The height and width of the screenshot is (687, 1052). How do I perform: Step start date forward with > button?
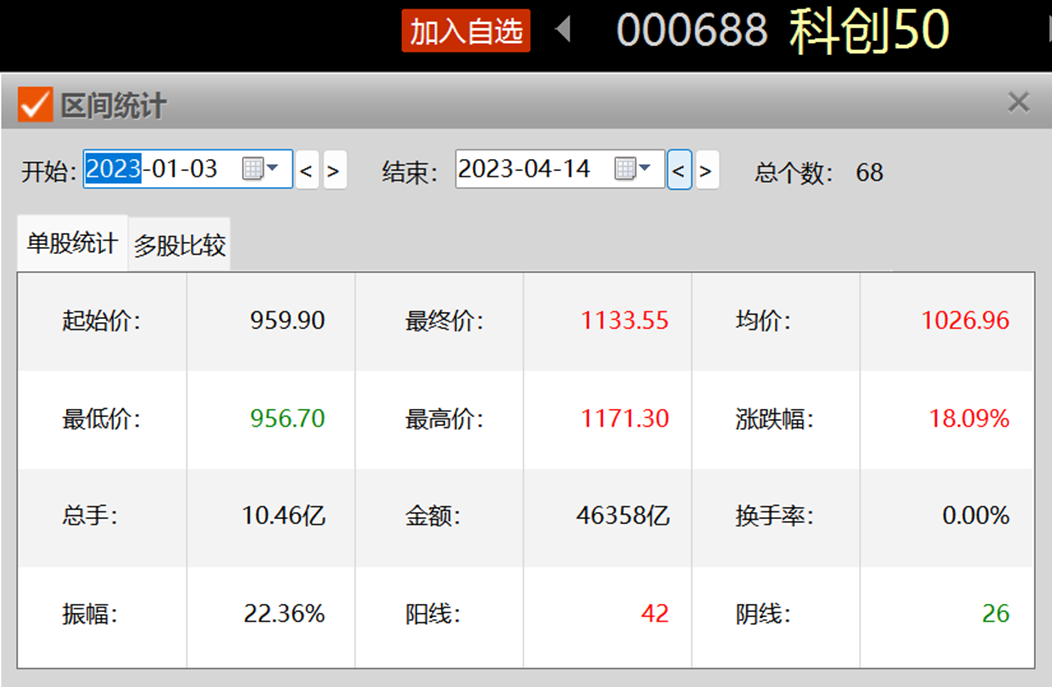[x=335, y=170]
